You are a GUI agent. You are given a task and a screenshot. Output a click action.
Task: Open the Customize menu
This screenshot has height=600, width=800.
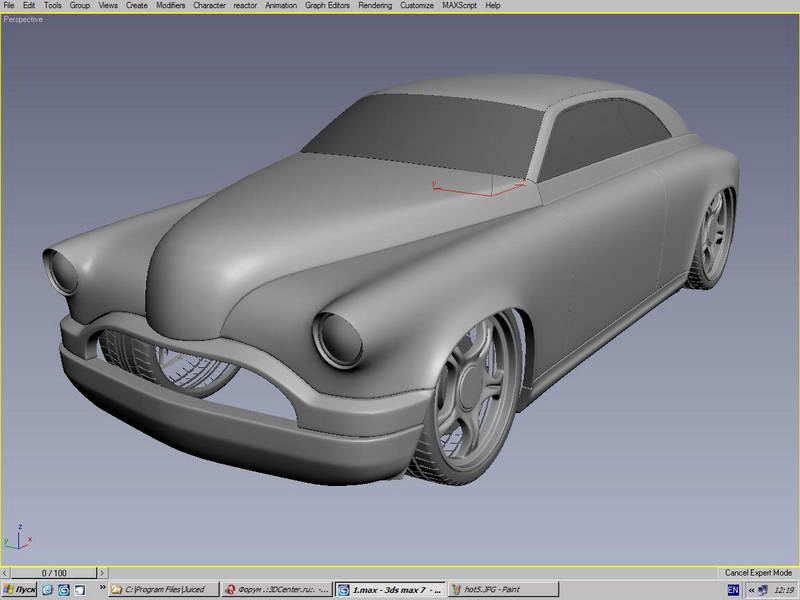[x=417, y=6]
